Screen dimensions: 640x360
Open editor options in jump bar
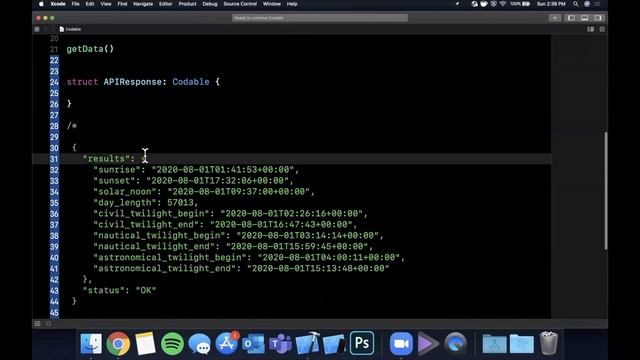[x=591, y=29]
